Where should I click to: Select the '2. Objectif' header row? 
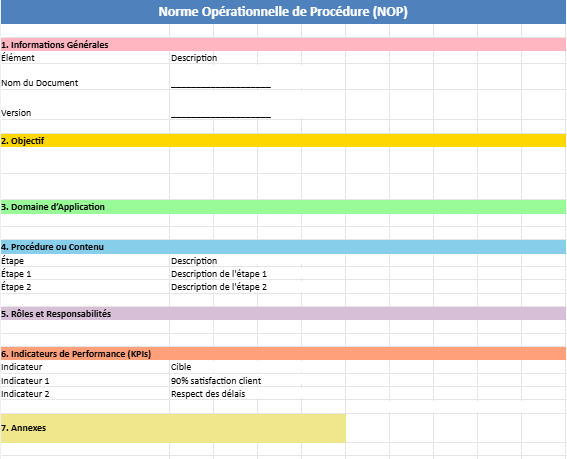[x=283, y=140]
